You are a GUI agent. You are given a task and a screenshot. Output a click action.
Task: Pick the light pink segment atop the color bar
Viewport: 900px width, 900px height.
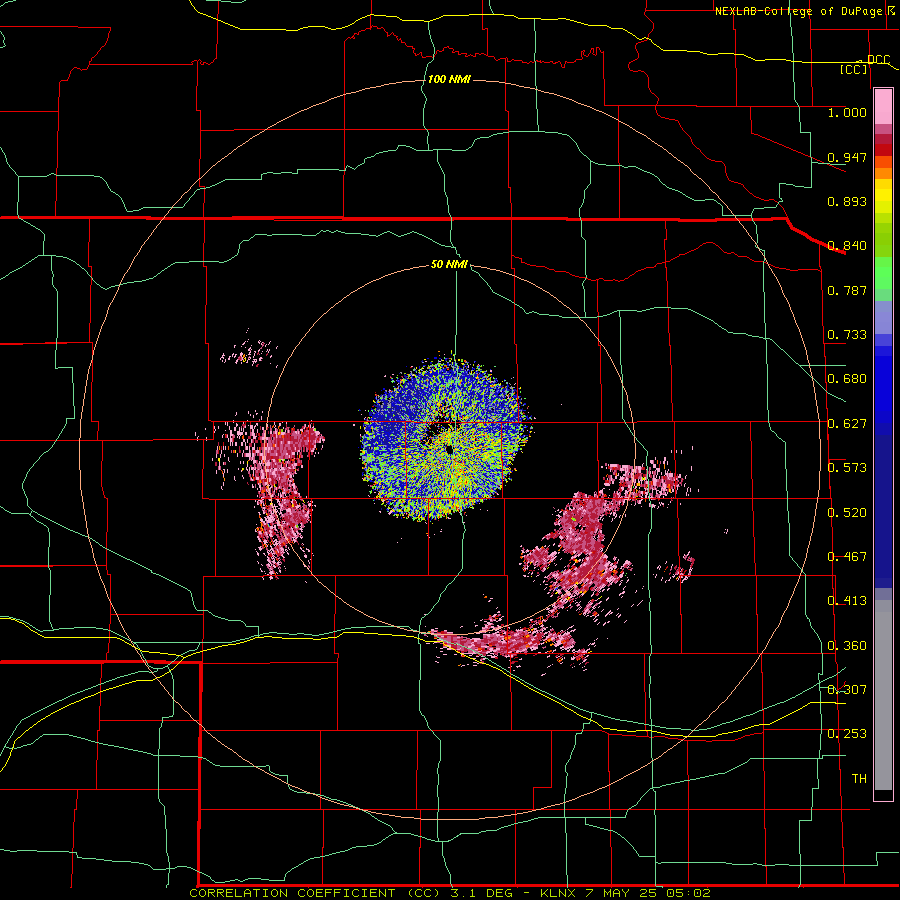tap(883, 106)
